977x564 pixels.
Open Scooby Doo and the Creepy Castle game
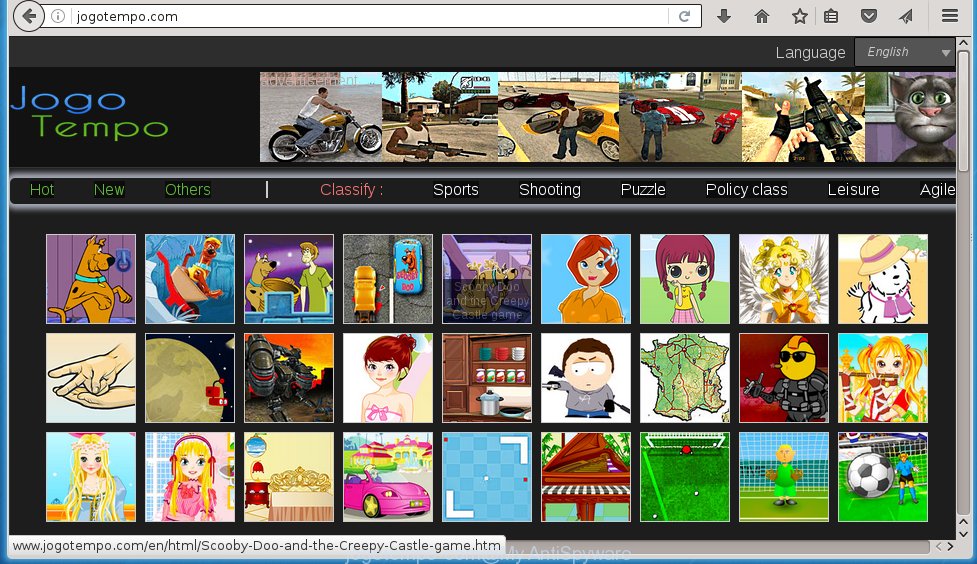pos(487,279)
